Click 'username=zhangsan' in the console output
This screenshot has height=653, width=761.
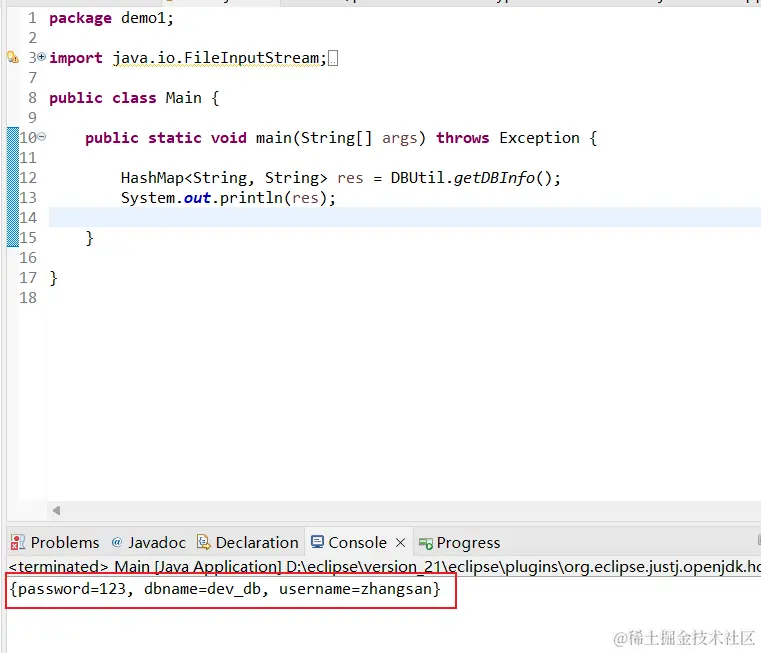(355, 589)
